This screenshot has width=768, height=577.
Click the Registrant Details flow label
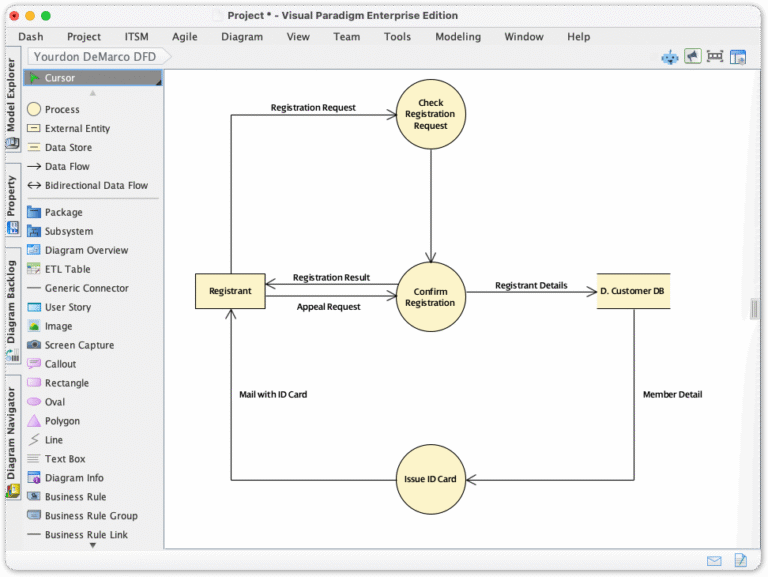coord(531,285)
